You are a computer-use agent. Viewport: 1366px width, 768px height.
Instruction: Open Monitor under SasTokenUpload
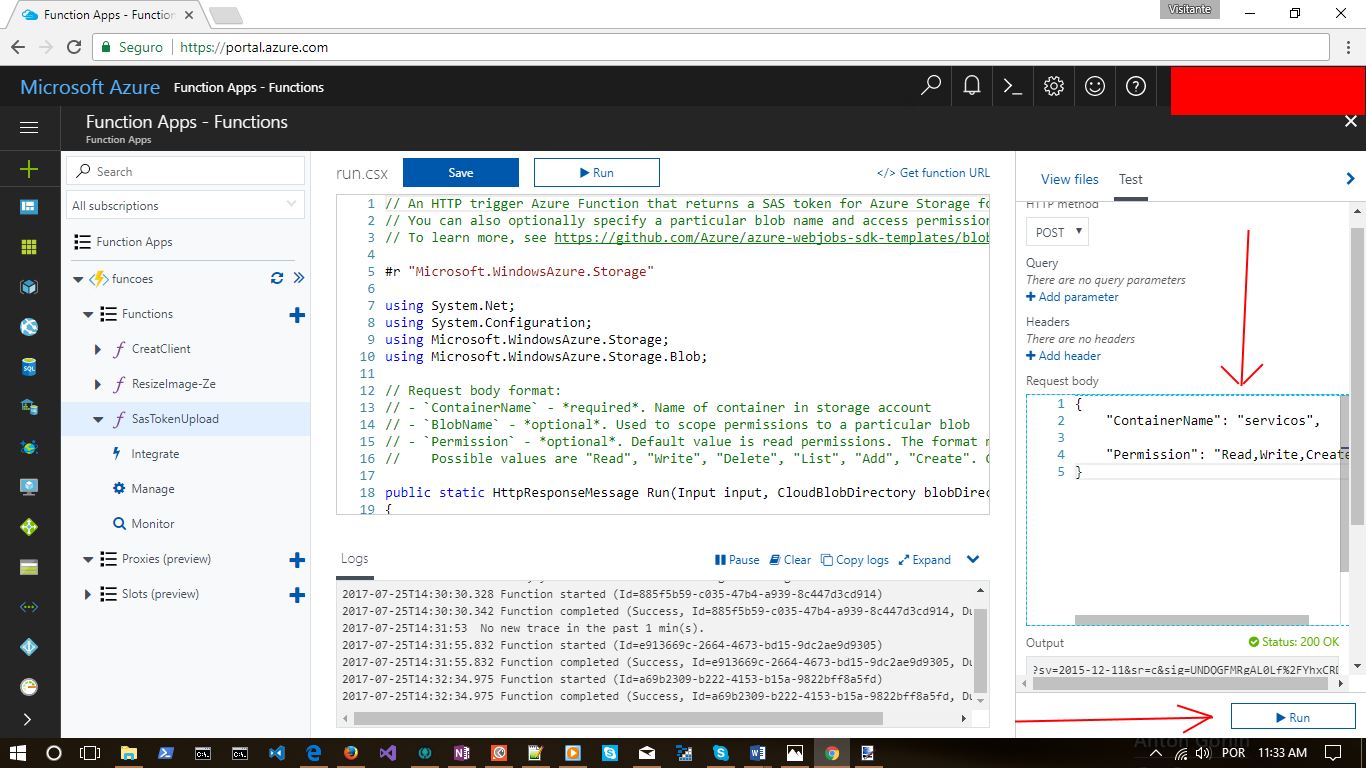pyautogui.click(x=152, y=524)
